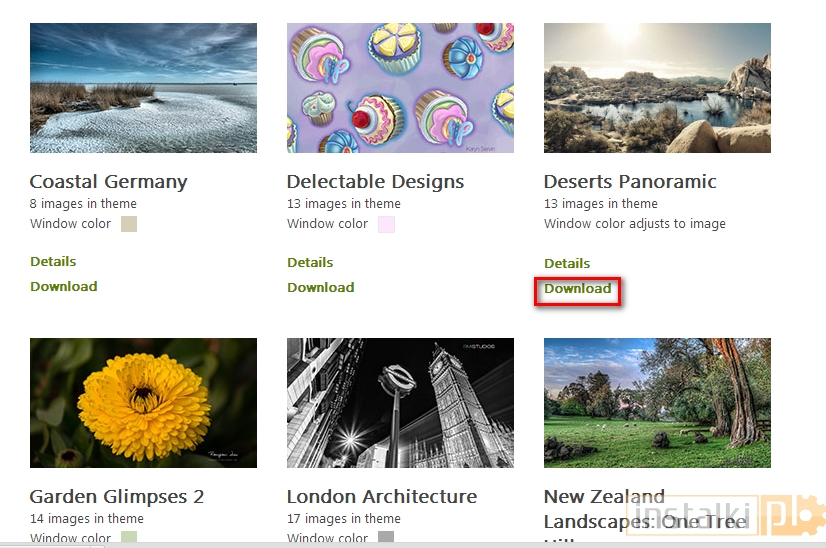This screenshot has height=548, width=826.
Task: Click the London Architecture theme title
Action: tap(382, 497)
